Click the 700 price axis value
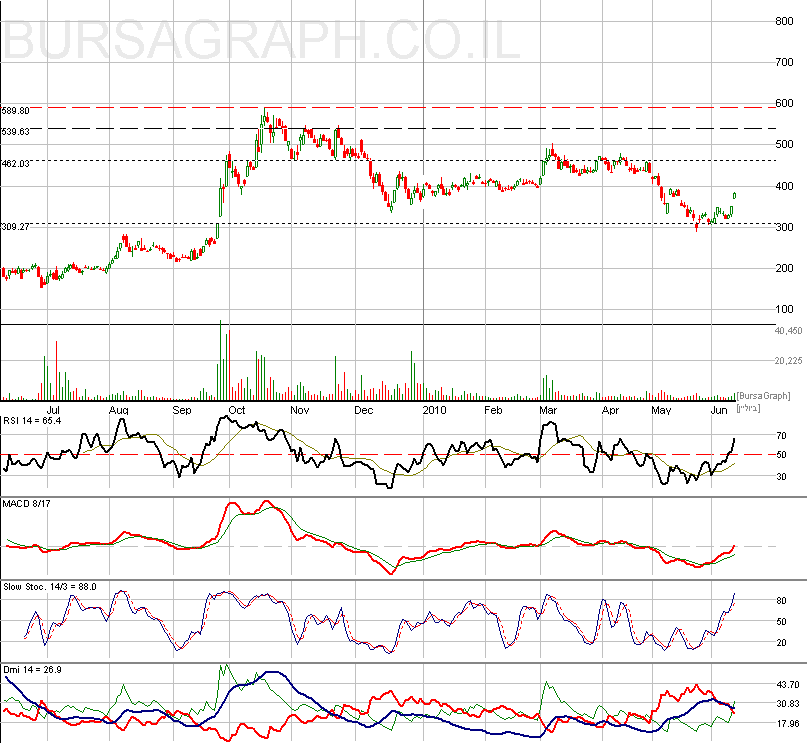The height and width of the screenshot is (743, 811). (x=784, y=63)
